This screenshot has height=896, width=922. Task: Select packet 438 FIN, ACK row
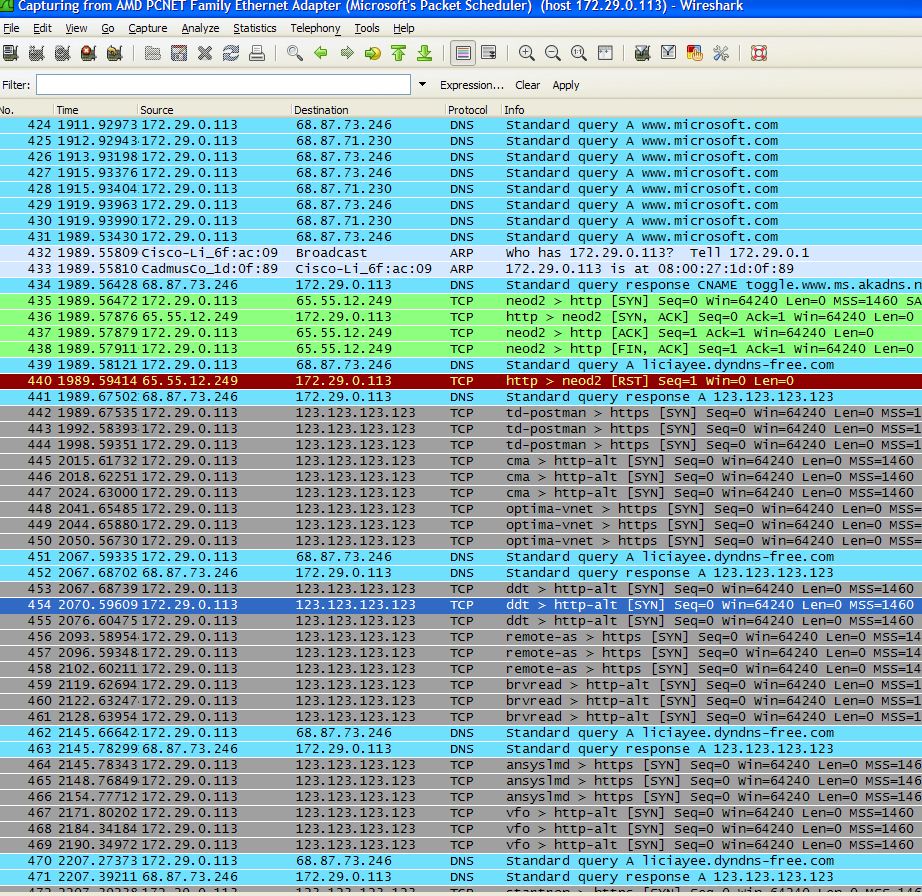pyautogui.click(x=461, y=349)
